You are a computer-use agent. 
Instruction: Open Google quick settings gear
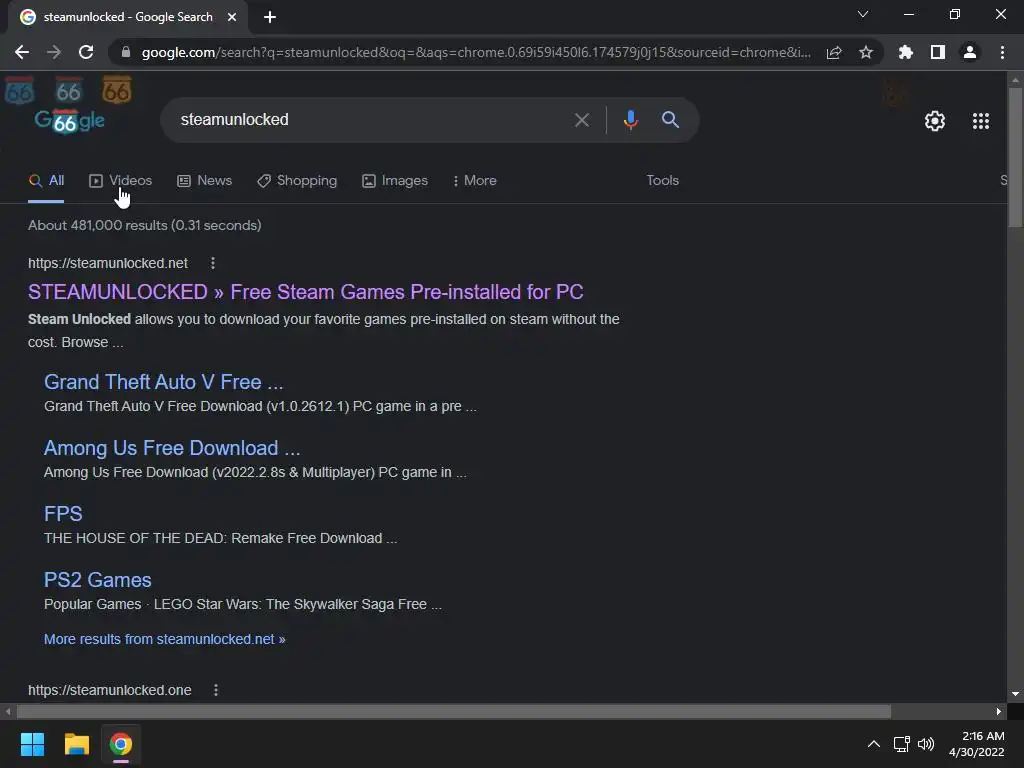[935, 121]
